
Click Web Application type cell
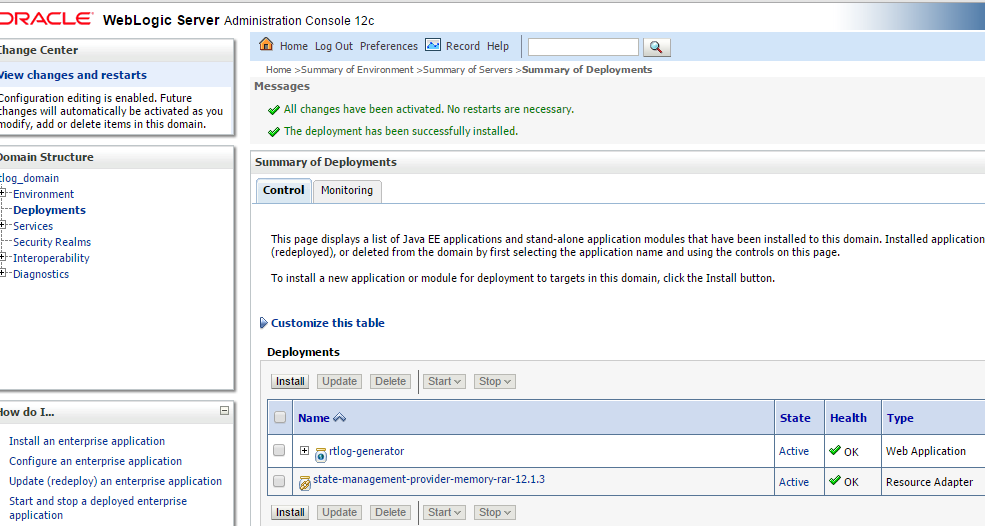tap(925, 451)
